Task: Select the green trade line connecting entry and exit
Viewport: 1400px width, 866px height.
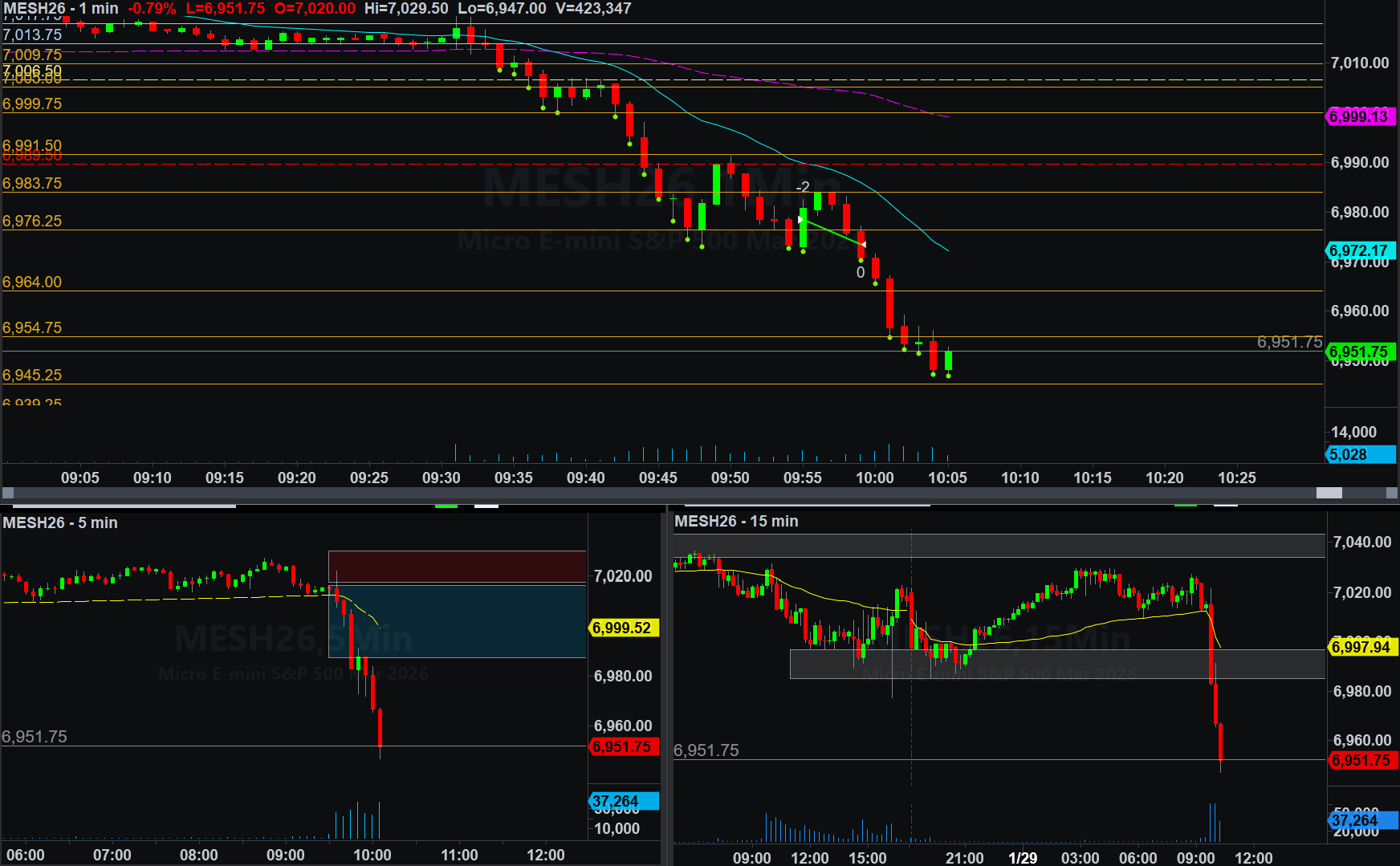Action: tap(832, 232)
